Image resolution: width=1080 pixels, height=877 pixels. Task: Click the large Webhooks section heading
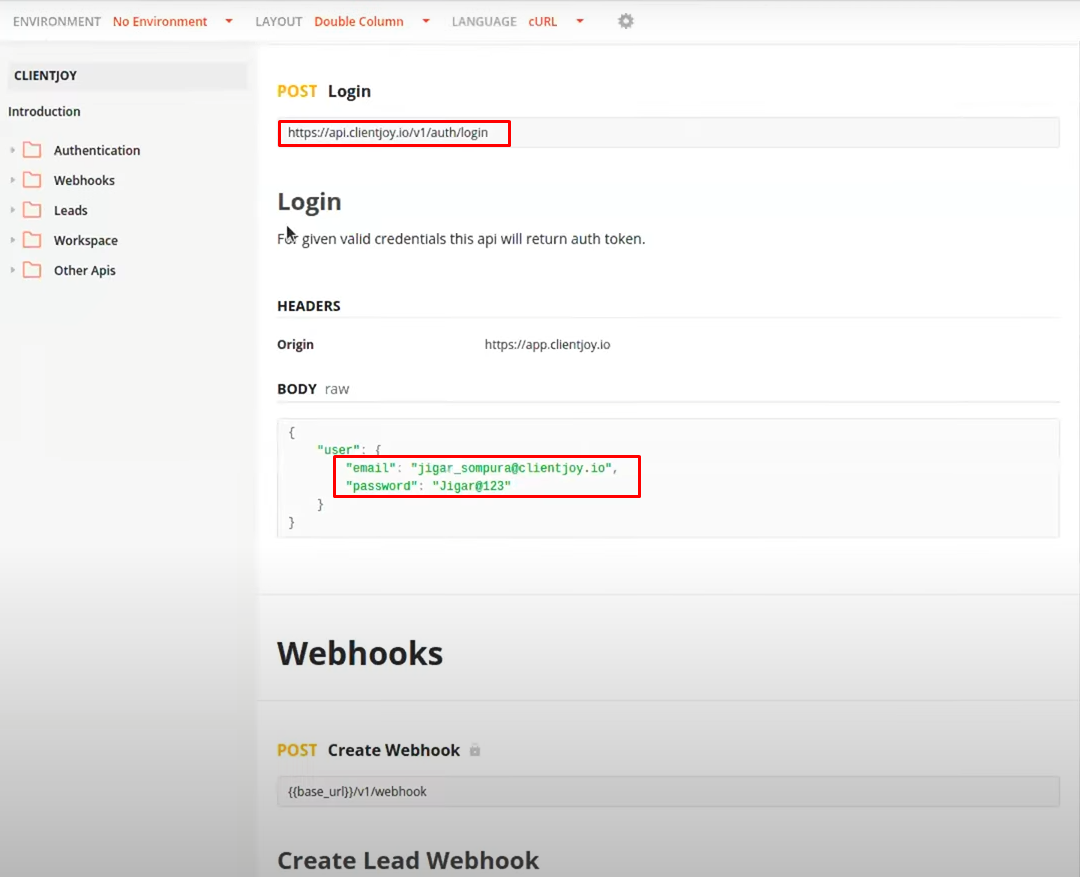[x=360, y=653]
